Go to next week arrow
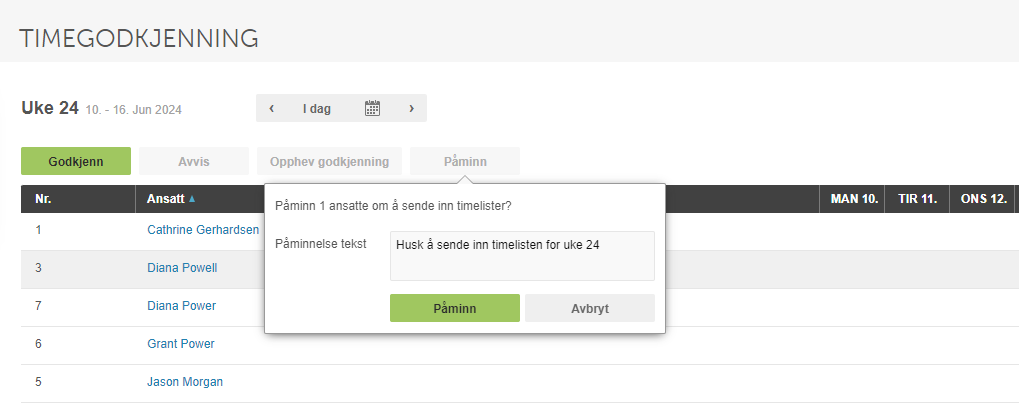Viewport: 1019px width, 404px height. (x=411, y=108)
